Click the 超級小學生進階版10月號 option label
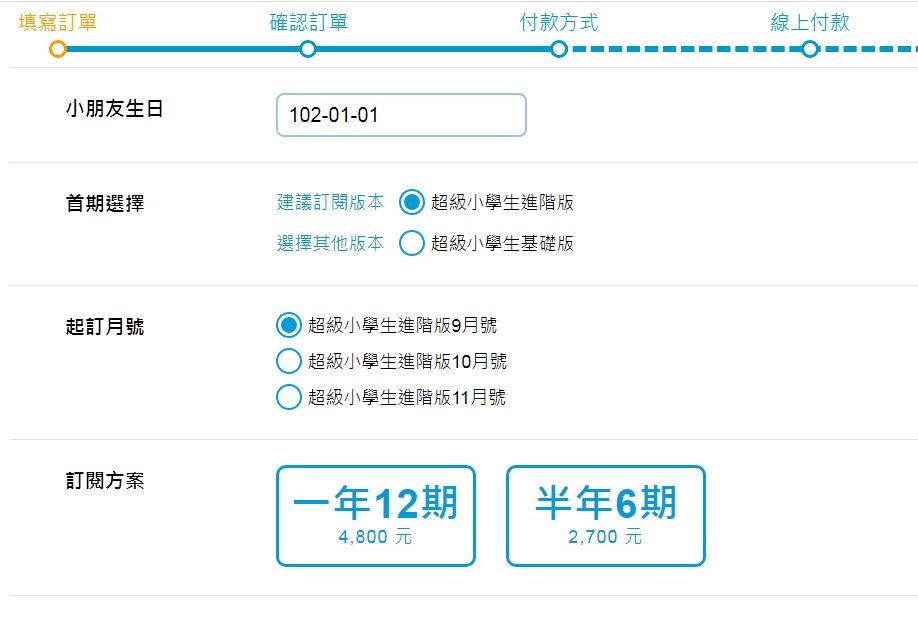This screenshot has height=621, width=918. pyautogui.click(x=407, y=361)
